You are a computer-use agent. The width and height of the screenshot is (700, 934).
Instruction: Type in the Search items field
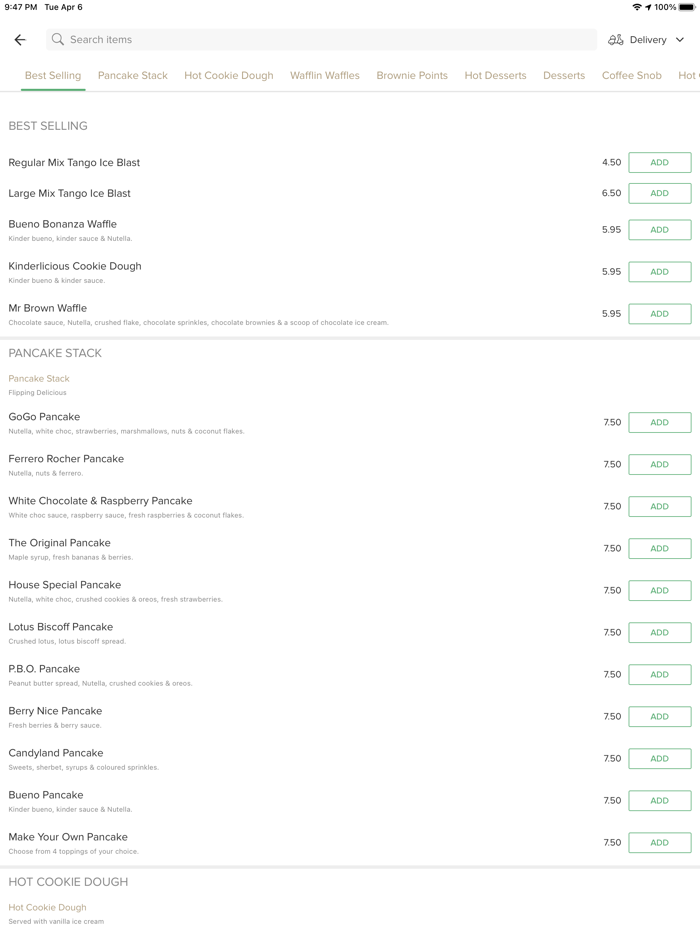tap(320, 40)
